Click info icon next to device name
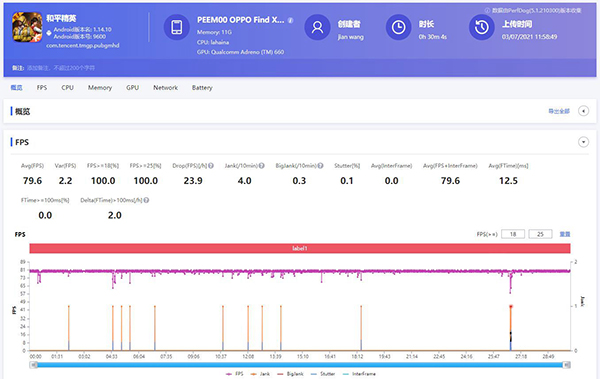 coord(291,20)
